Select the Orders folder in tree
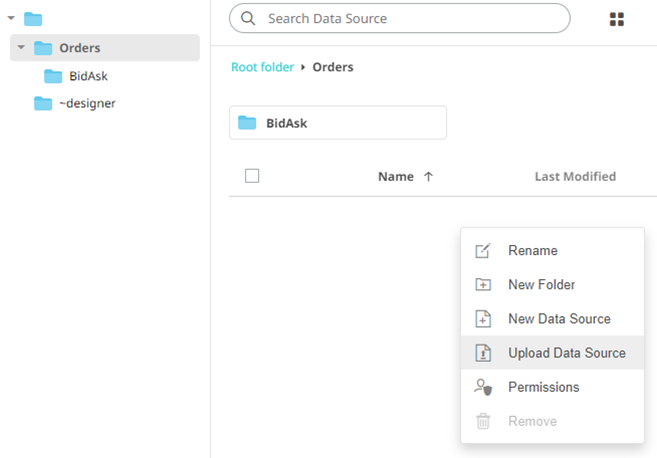The width and height of the screenshot is (657, 458). click(79, 47)
